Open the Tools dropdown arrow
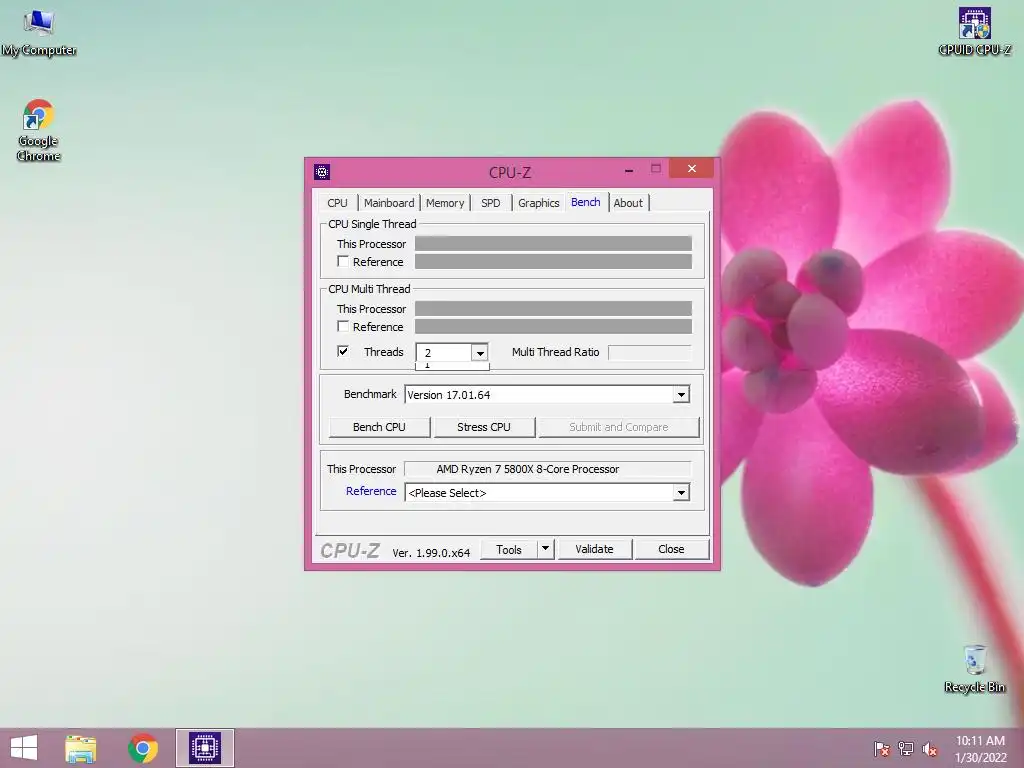Viewport: 1024px width, 768px height. [545, 549]
